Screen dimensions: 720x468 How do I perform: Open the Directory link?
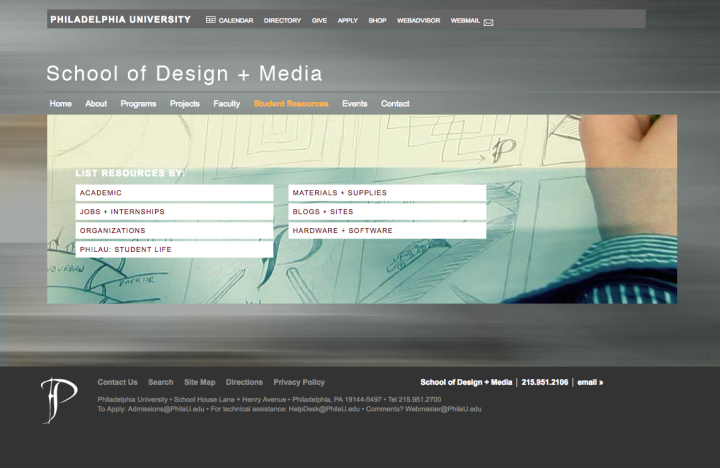tap(282, 20)
